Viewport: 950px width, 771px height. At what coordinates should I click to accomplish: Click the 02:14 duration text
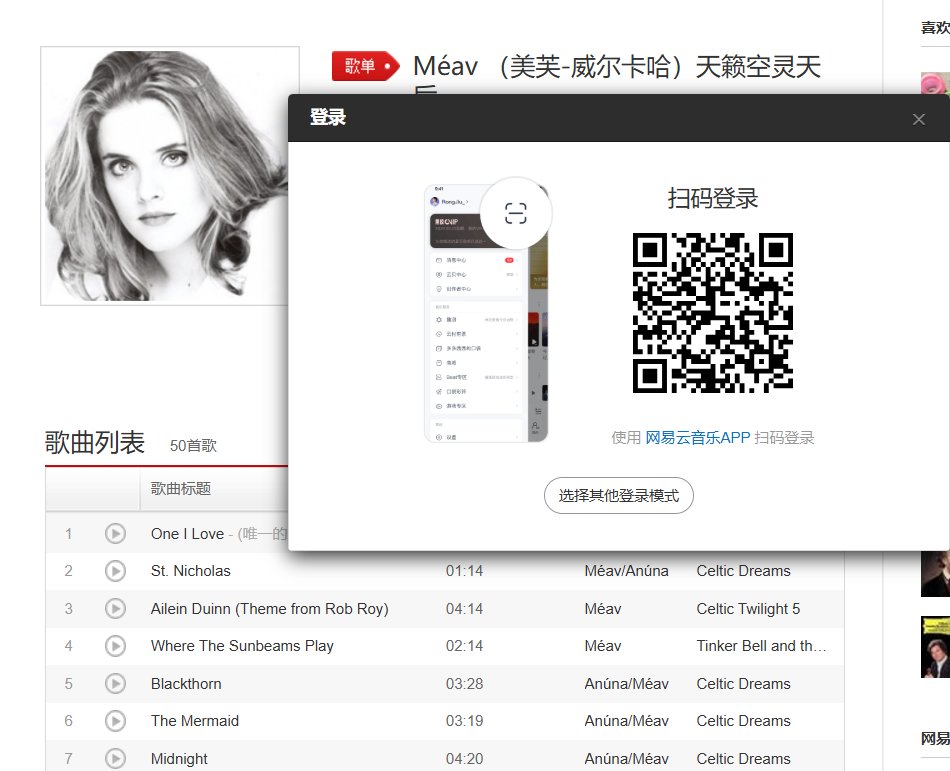[465, 646]
